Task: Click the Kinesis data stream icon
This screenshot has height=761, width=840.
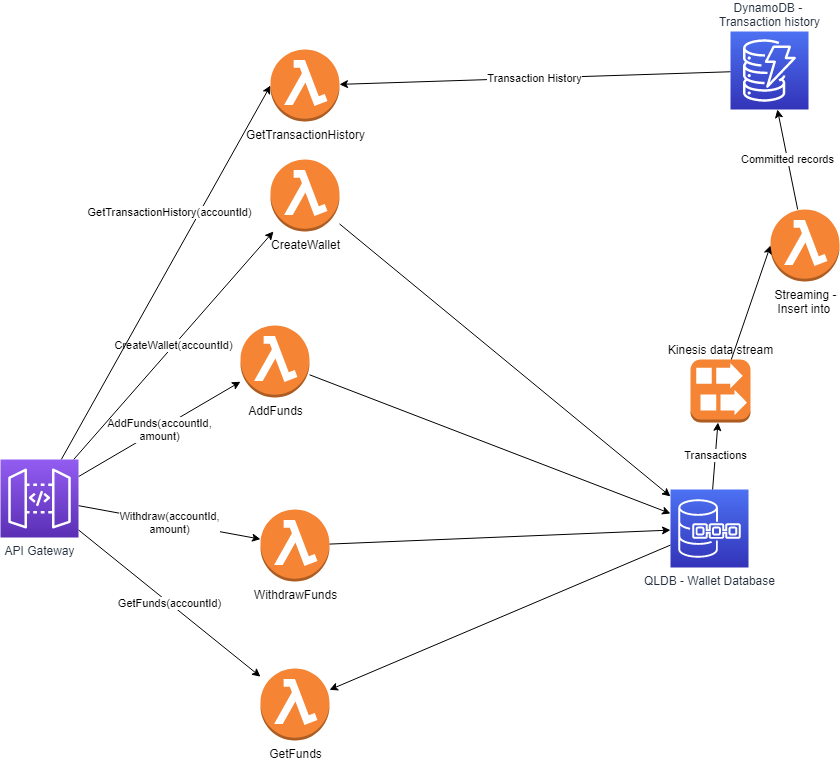Action: 721,390
